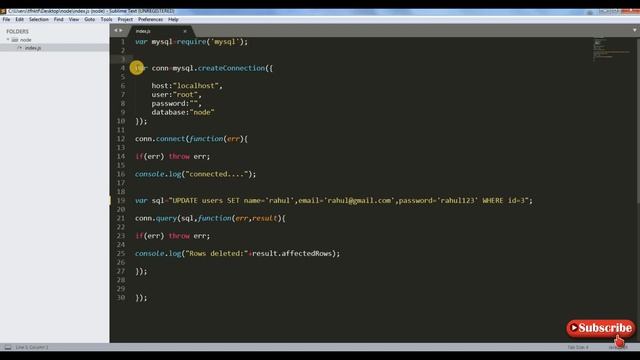Open the File menu
The height and width of the screenshot is (360, 640).
click(6, 20)
